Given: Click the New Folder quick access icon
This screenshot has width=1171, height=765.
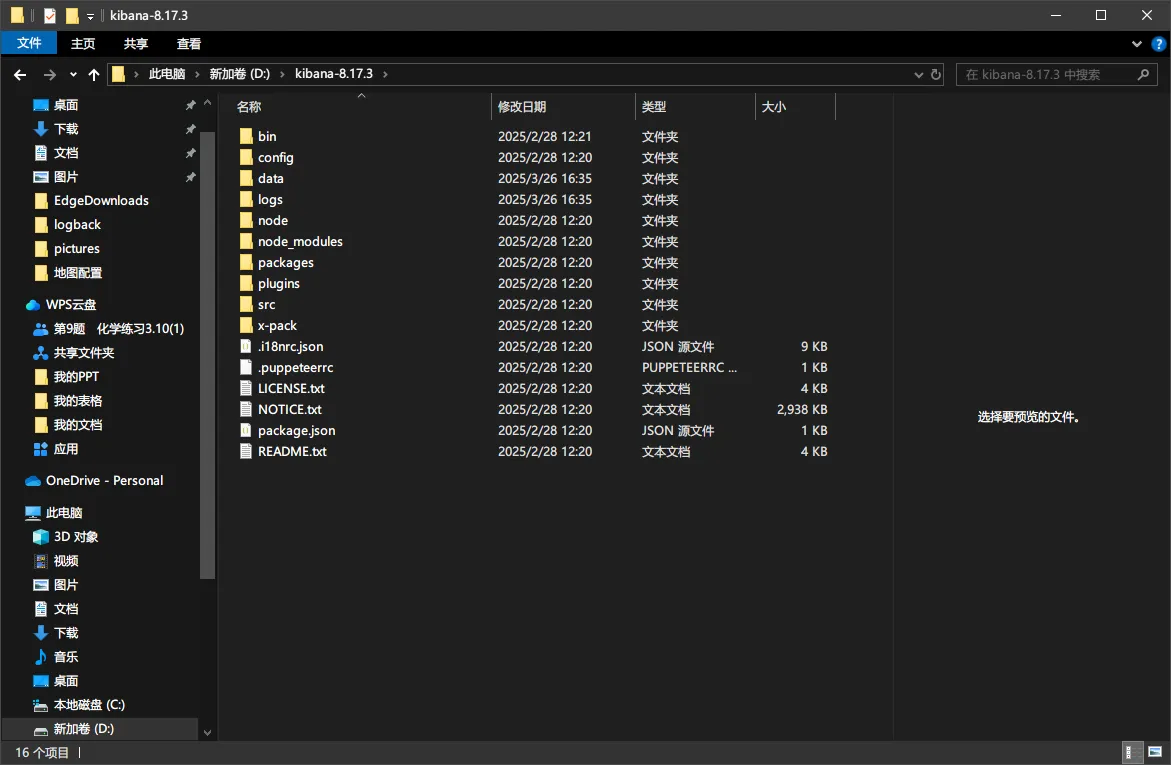Looking at the screenshot, I should [72, 16].
